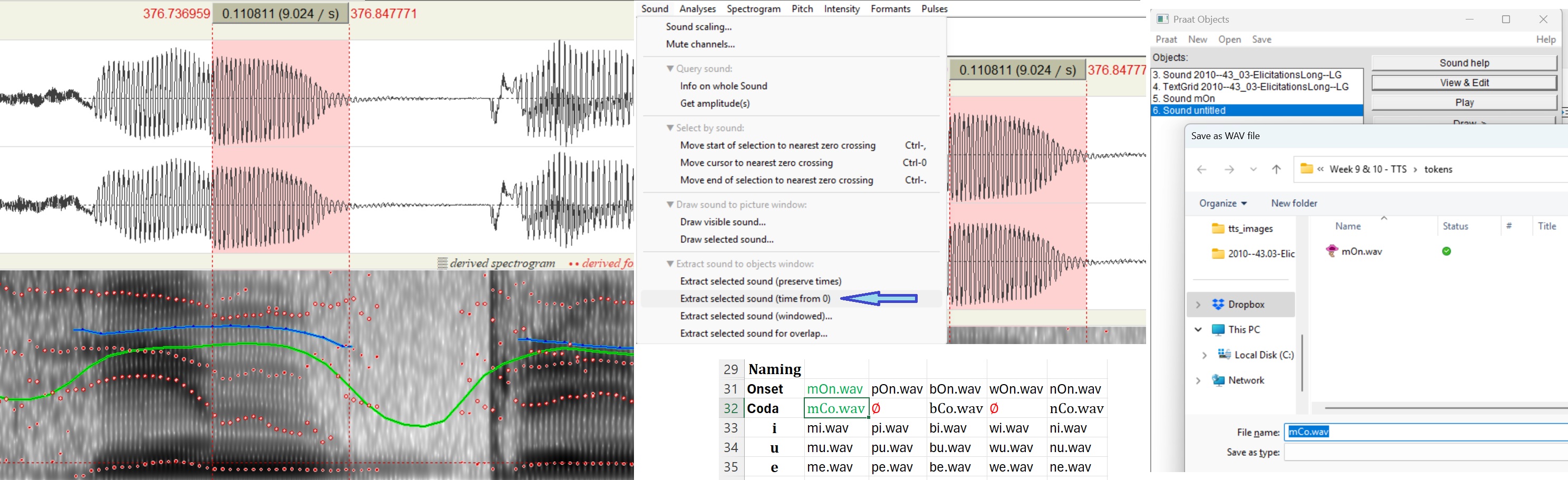Select the Dropbox location

pos(1245,305)
